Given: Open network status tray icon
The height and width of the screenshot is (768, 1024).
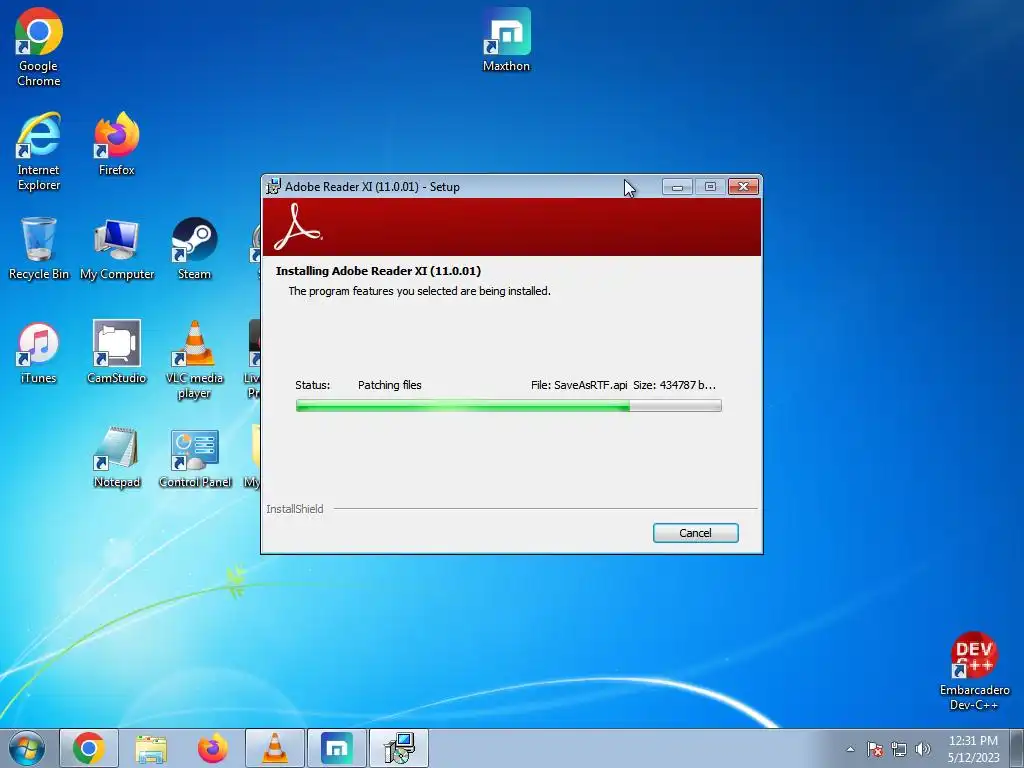Looking at the screenshot, I should coord(899,749).
